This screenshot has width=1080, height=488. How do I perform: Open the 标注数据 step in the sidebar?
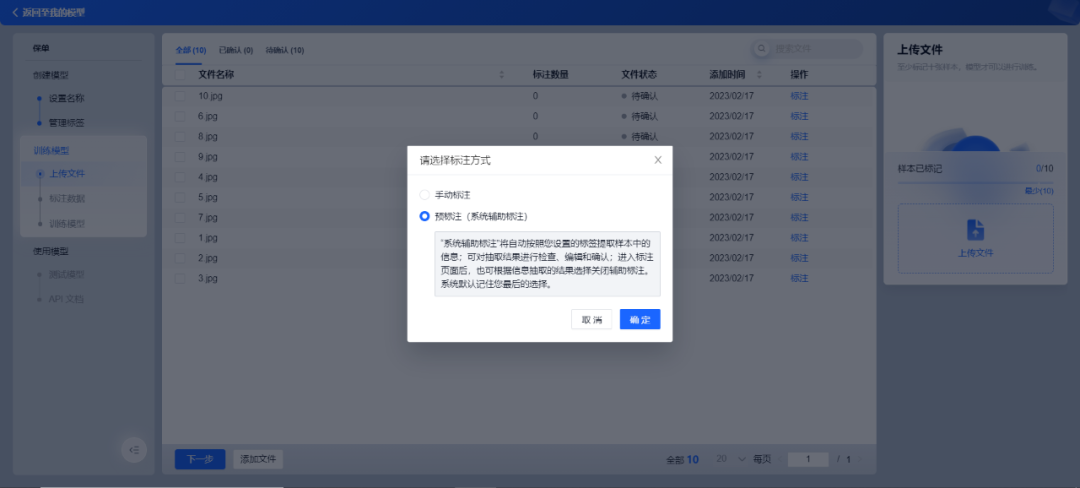[67, 199]
